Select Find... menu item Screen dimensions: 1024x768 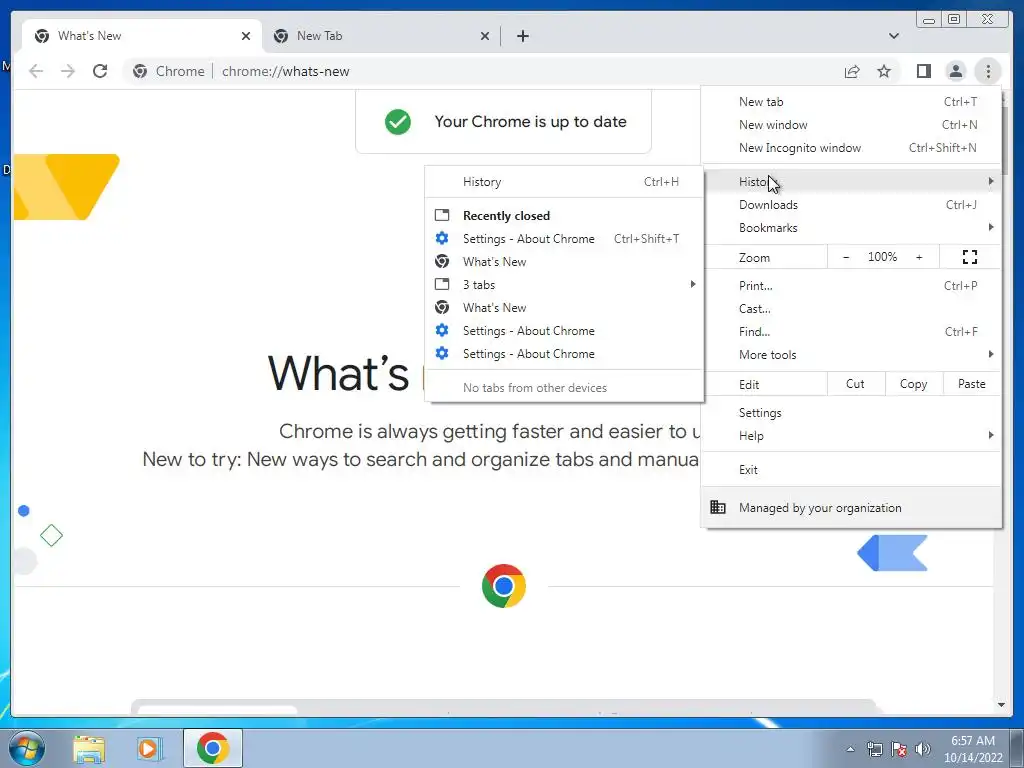pos(852,332)
